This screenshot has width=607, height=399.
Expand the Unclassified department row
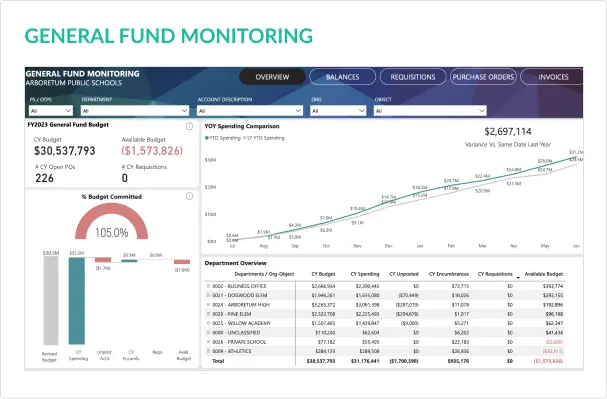coord(208,332)
